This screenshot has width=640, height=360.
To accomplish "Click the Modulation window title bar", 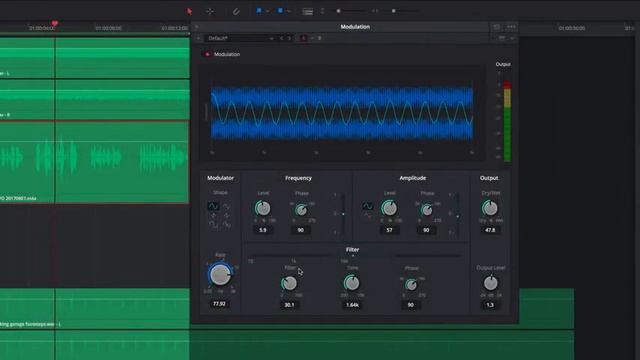I will pos(355,27).
